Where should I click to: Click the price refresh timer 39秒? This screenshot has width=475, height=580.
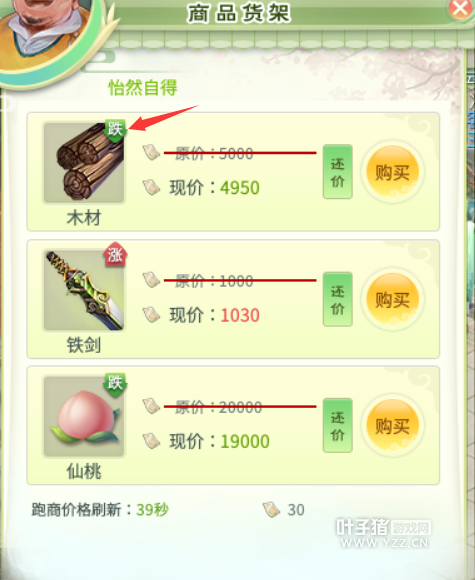(152, 510)
